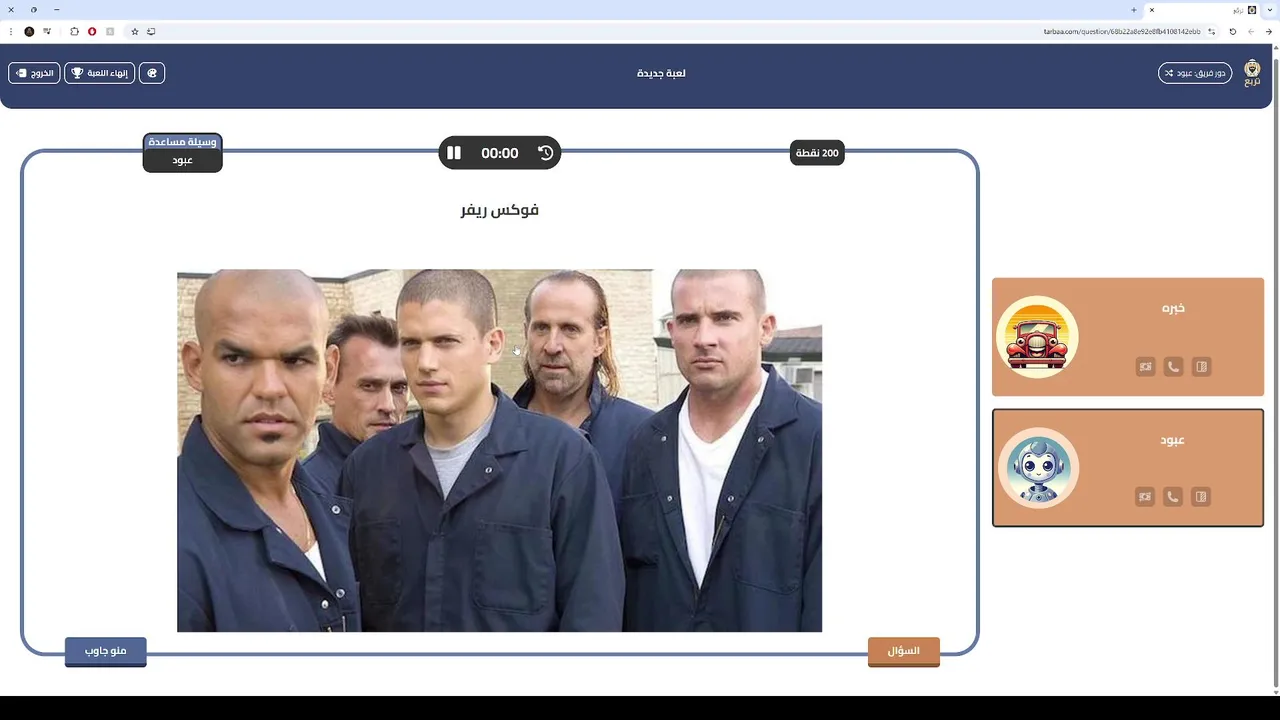Open the browser profile avatar
1280x720 pixels.
pos(29,32)
